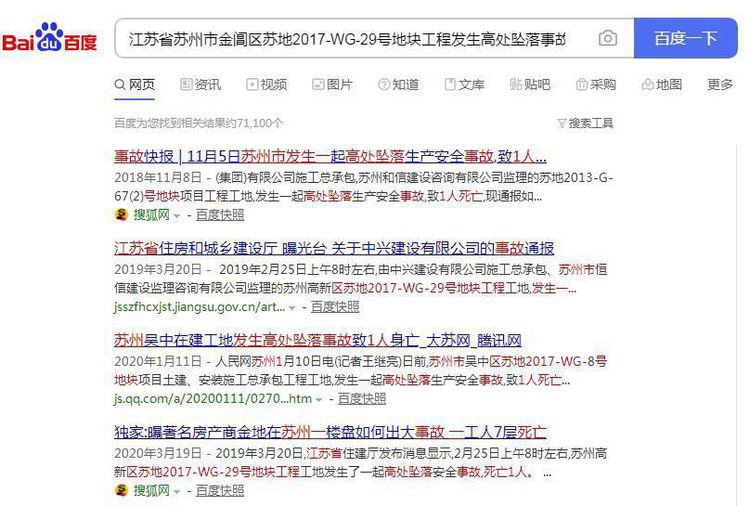This screenshot has width=750, height=506.
Task: Select the 网页 tab
Action: point(134,85)
